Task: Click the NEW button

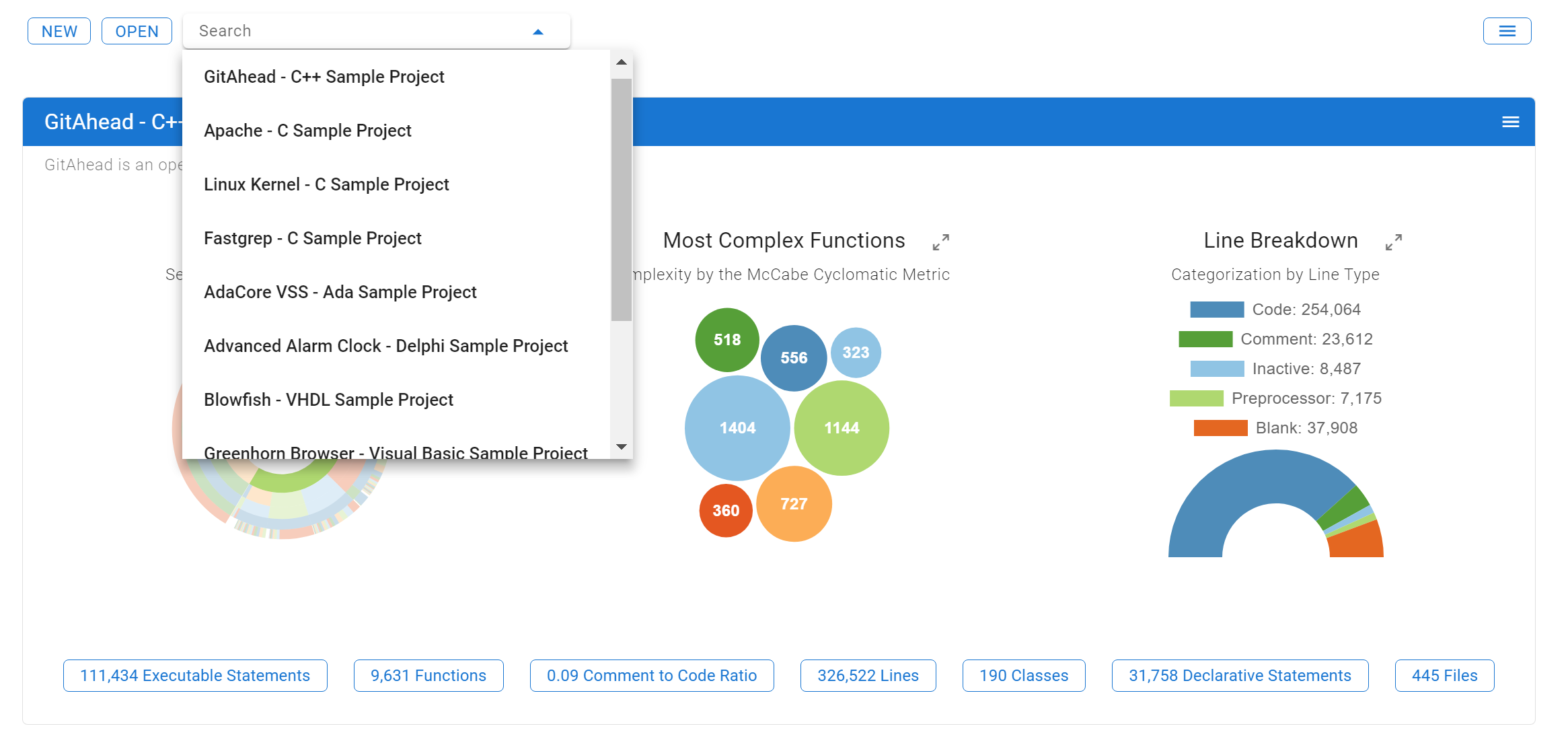Action: click(59, 32)
